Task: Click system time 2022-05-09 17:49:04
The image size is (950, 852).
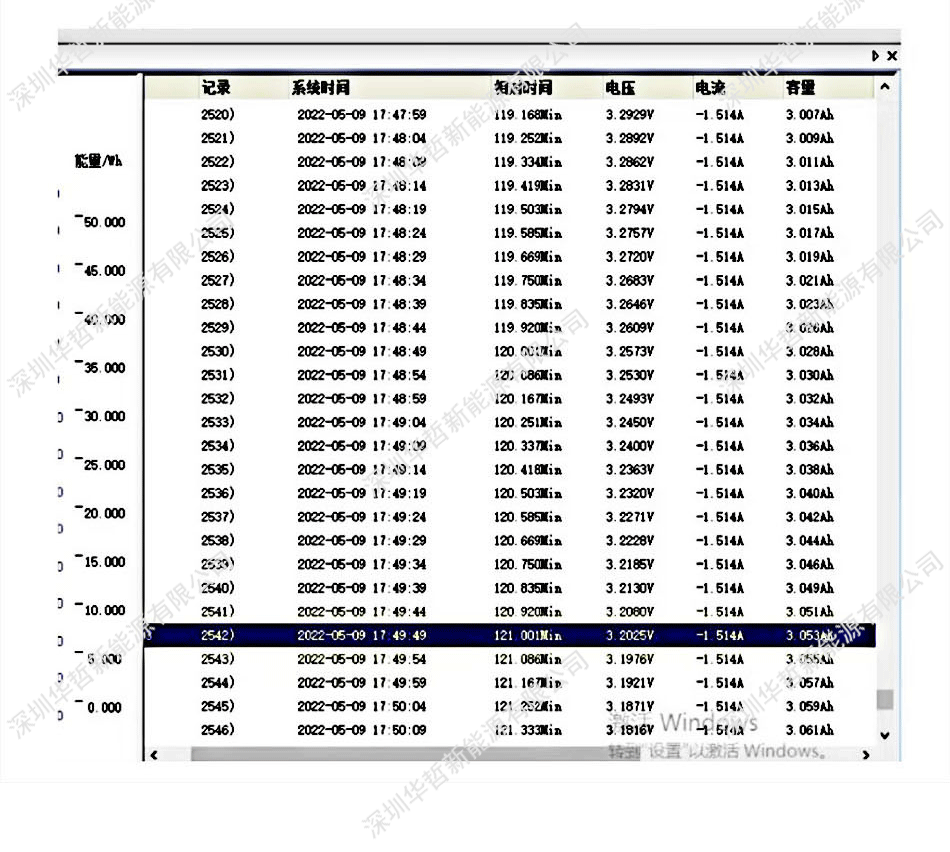Action: 362,422
